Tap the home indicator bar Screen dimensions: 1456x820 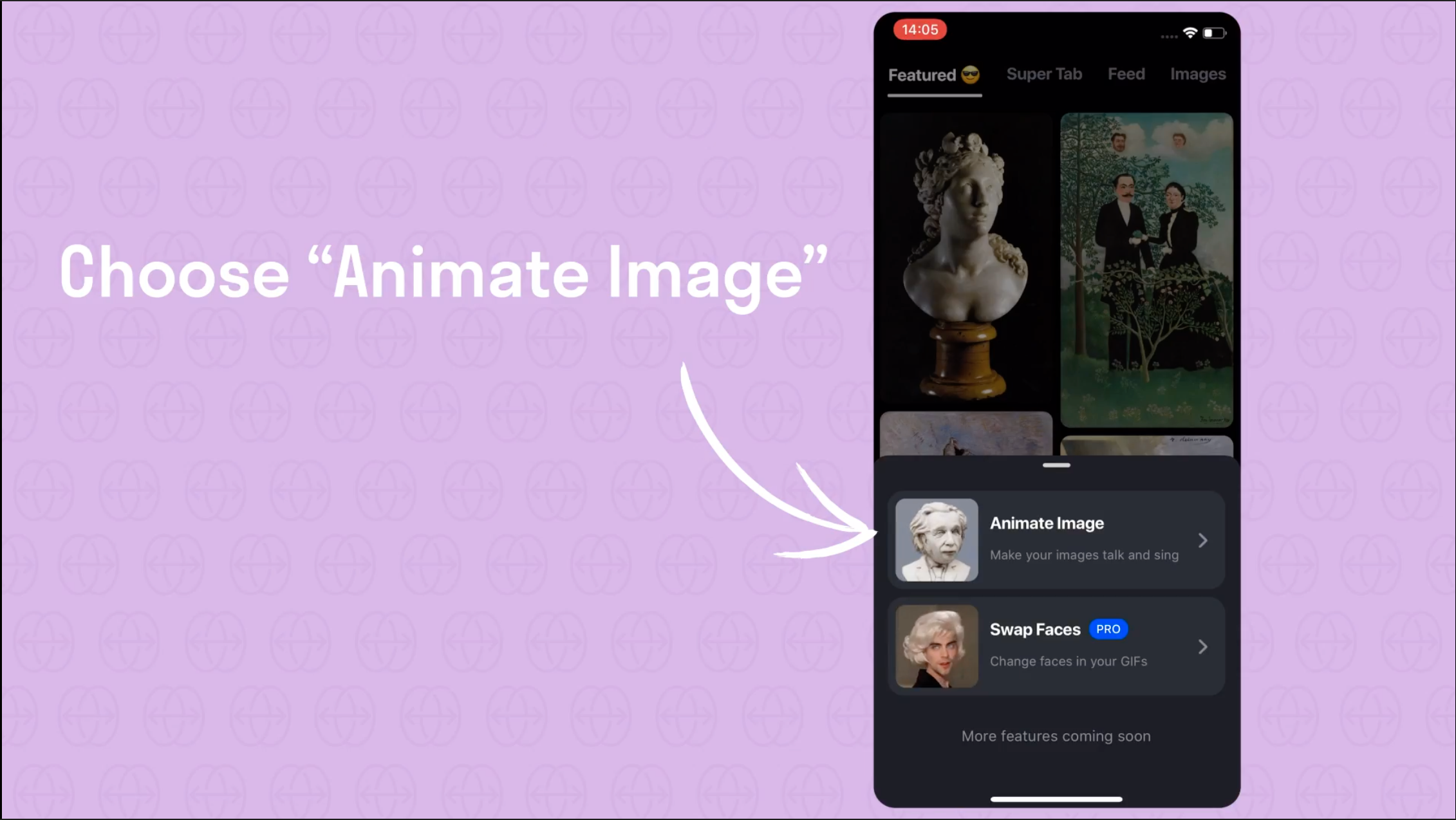(x=1056, y=799)
